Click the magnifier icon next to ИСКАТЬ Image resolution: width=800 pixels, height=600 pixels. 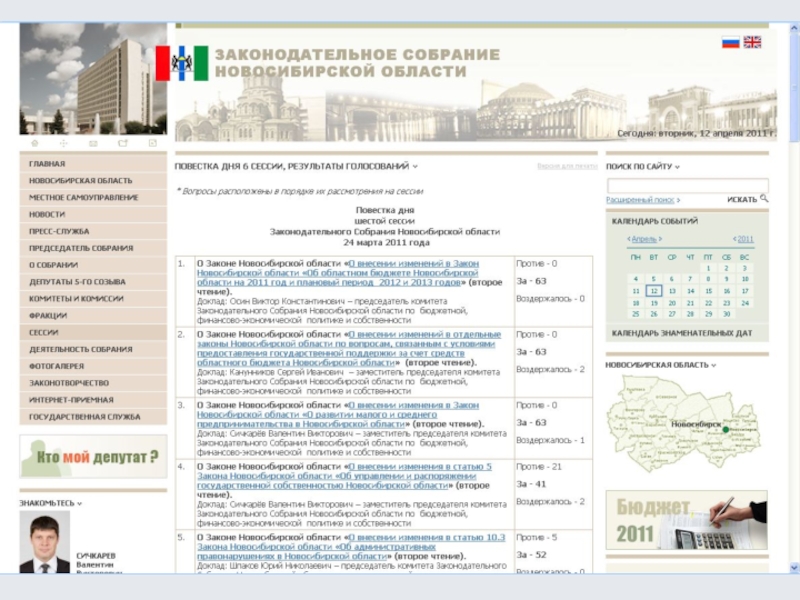pyautogui.click(x=764, y=198)
